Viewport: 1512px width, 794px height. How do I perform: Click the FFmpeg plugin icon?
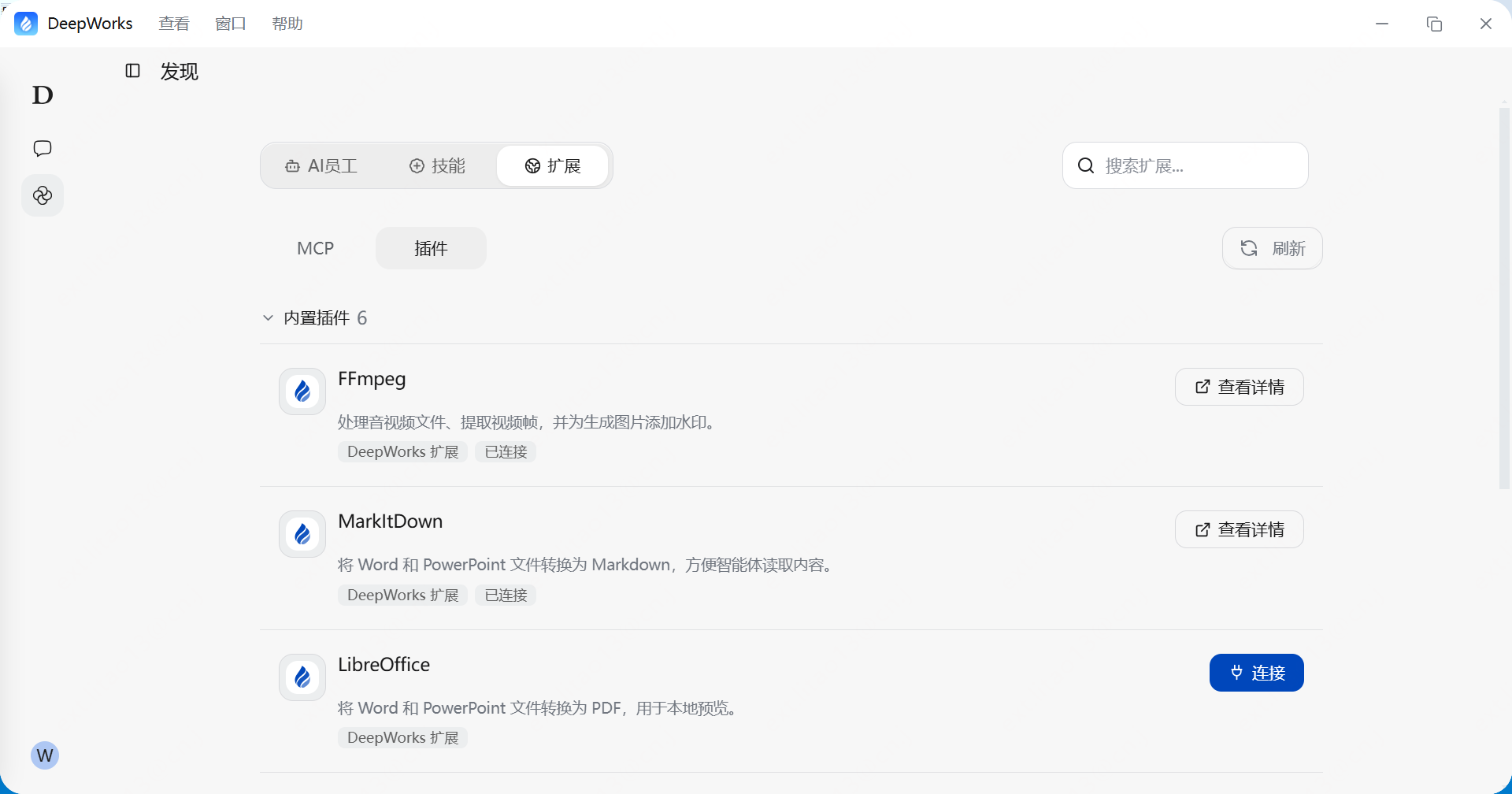click(302, 391)
